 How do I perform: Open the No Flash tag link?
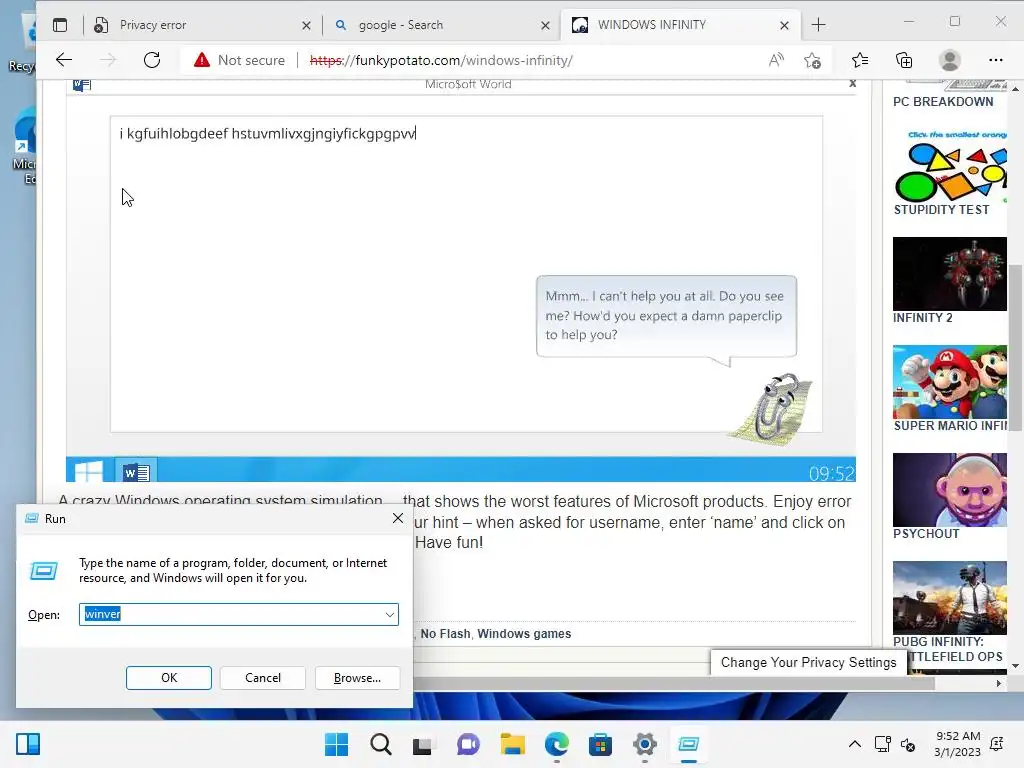pos(445,633)
